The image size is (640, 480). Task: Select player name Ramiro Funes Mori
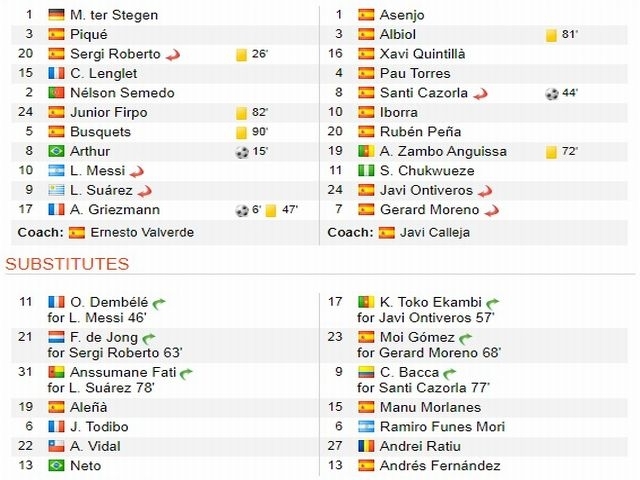coord(442,427)
